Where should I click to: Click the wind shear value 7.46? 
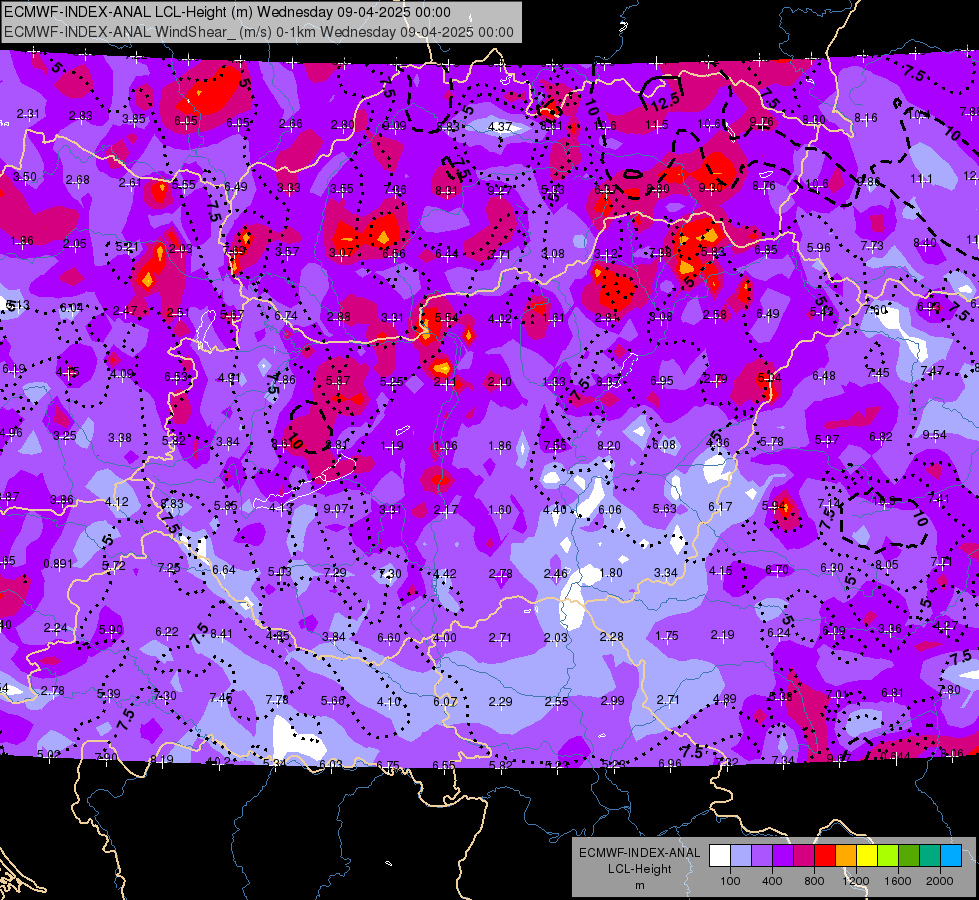221,698
